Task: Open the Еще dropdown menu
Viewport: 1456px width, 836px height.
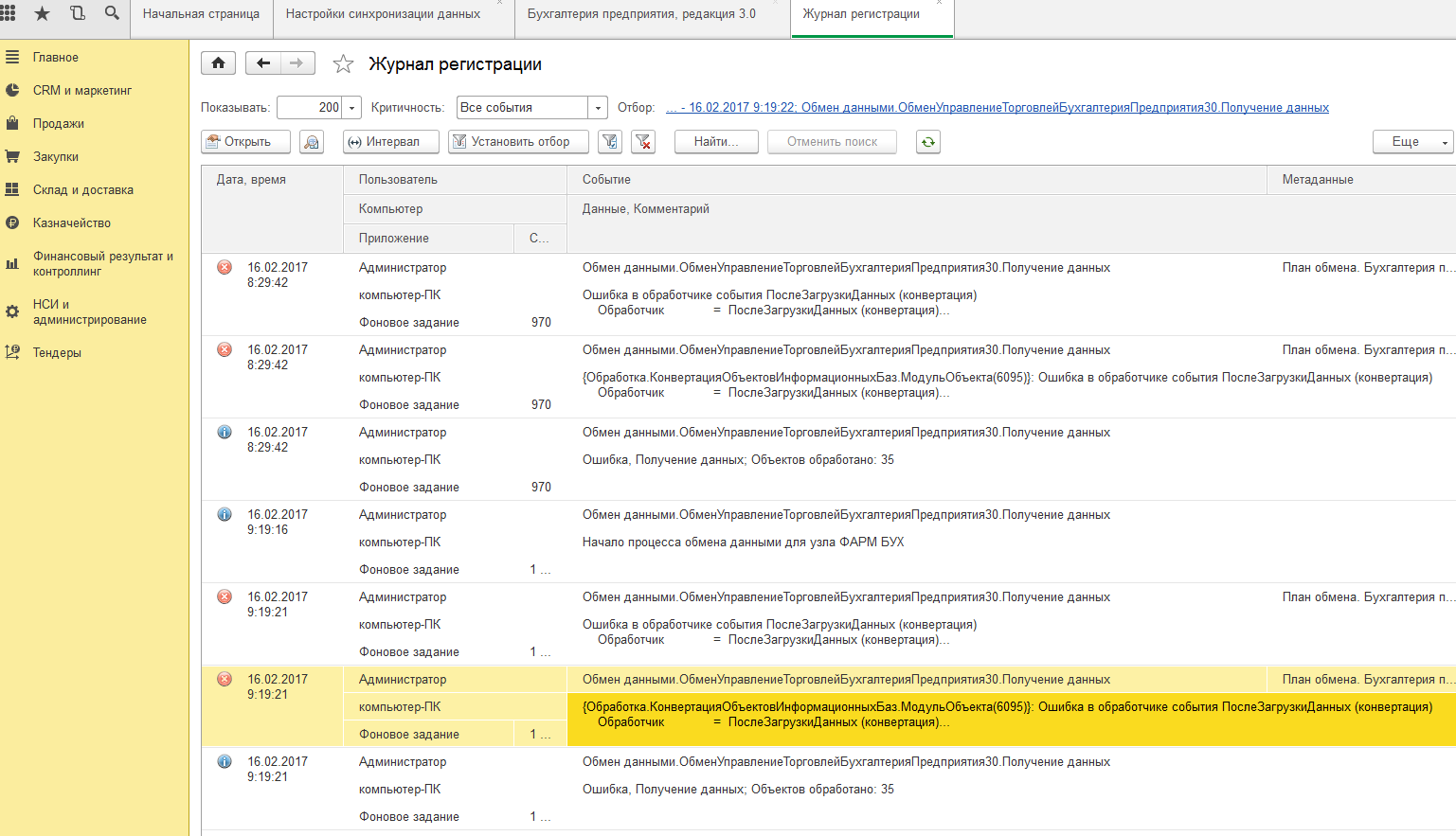Action: click(1412, 142)
